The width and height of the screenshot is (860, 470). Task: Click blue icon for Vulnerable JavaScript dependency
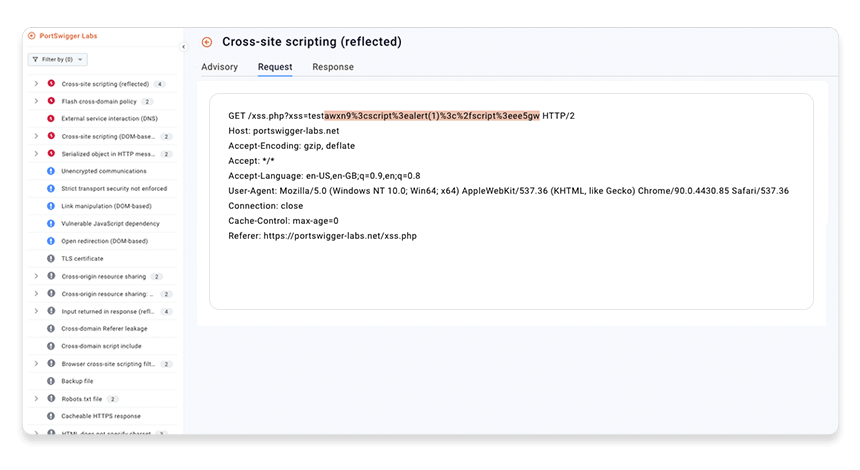tap(51, 223)
